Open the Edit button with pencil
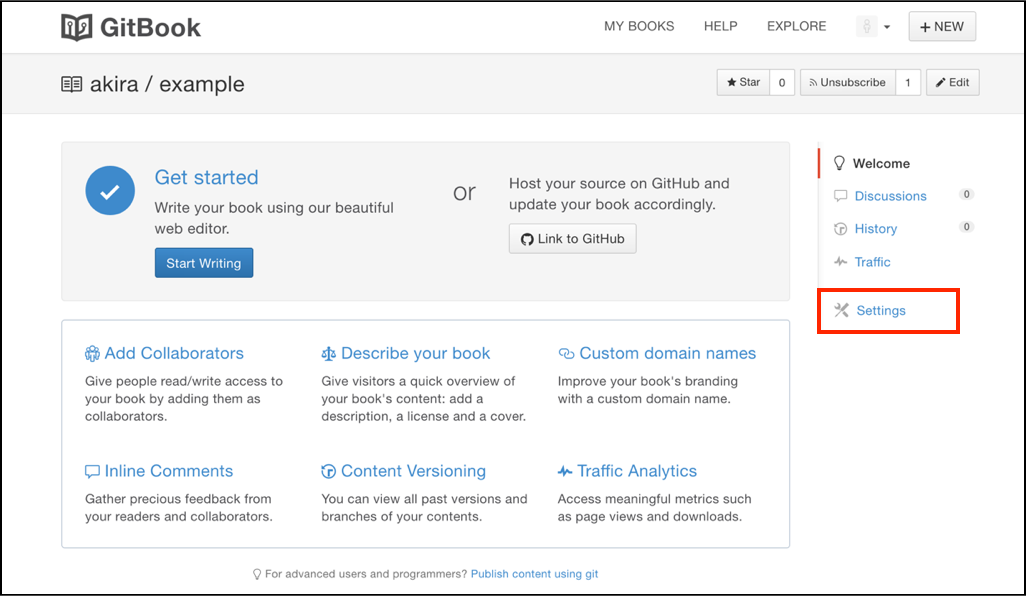The width and height of the screenshot is (1026, 596). point(953,82)
